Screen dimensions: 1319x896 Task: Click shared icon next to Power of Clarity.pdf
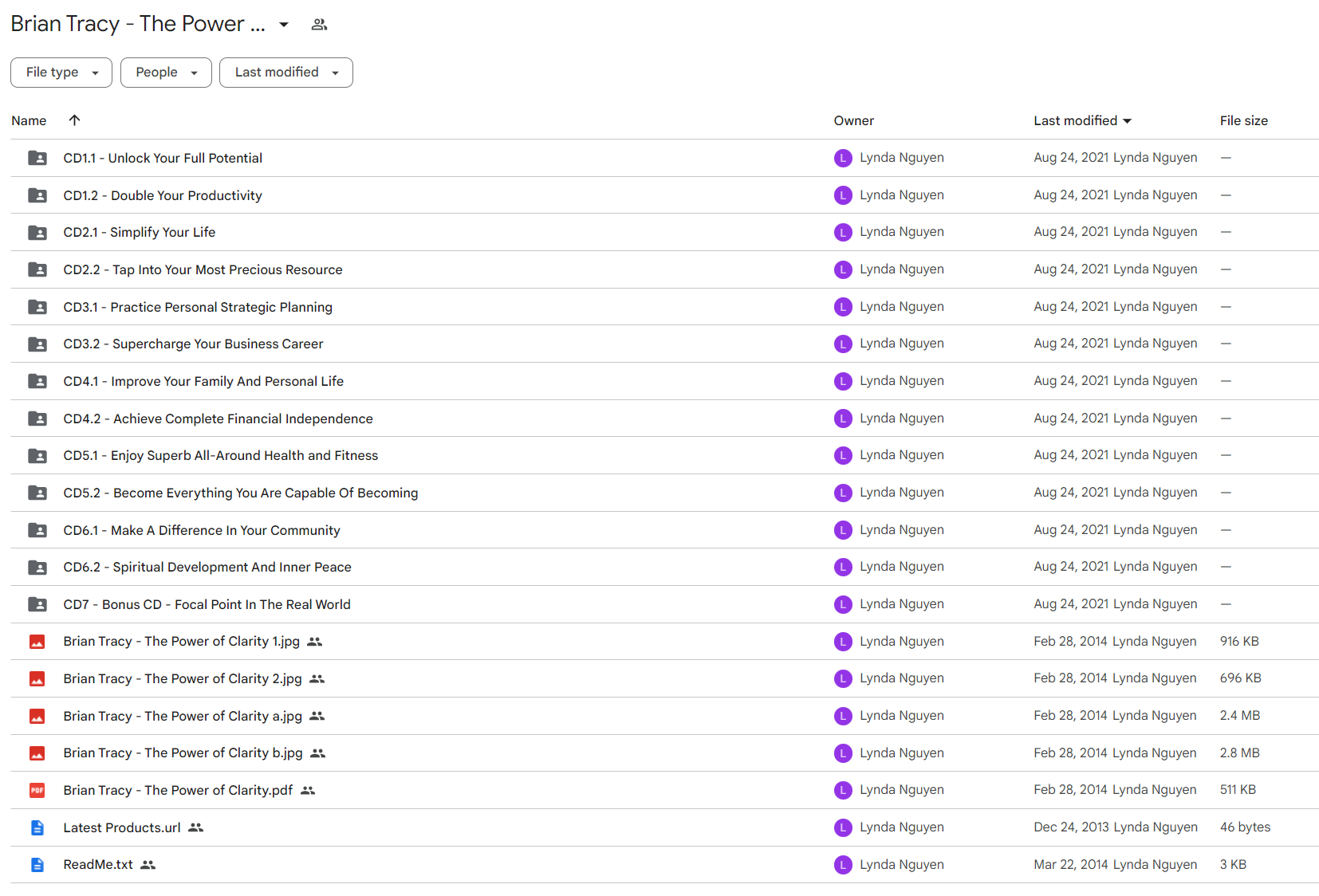coord(308,791)
